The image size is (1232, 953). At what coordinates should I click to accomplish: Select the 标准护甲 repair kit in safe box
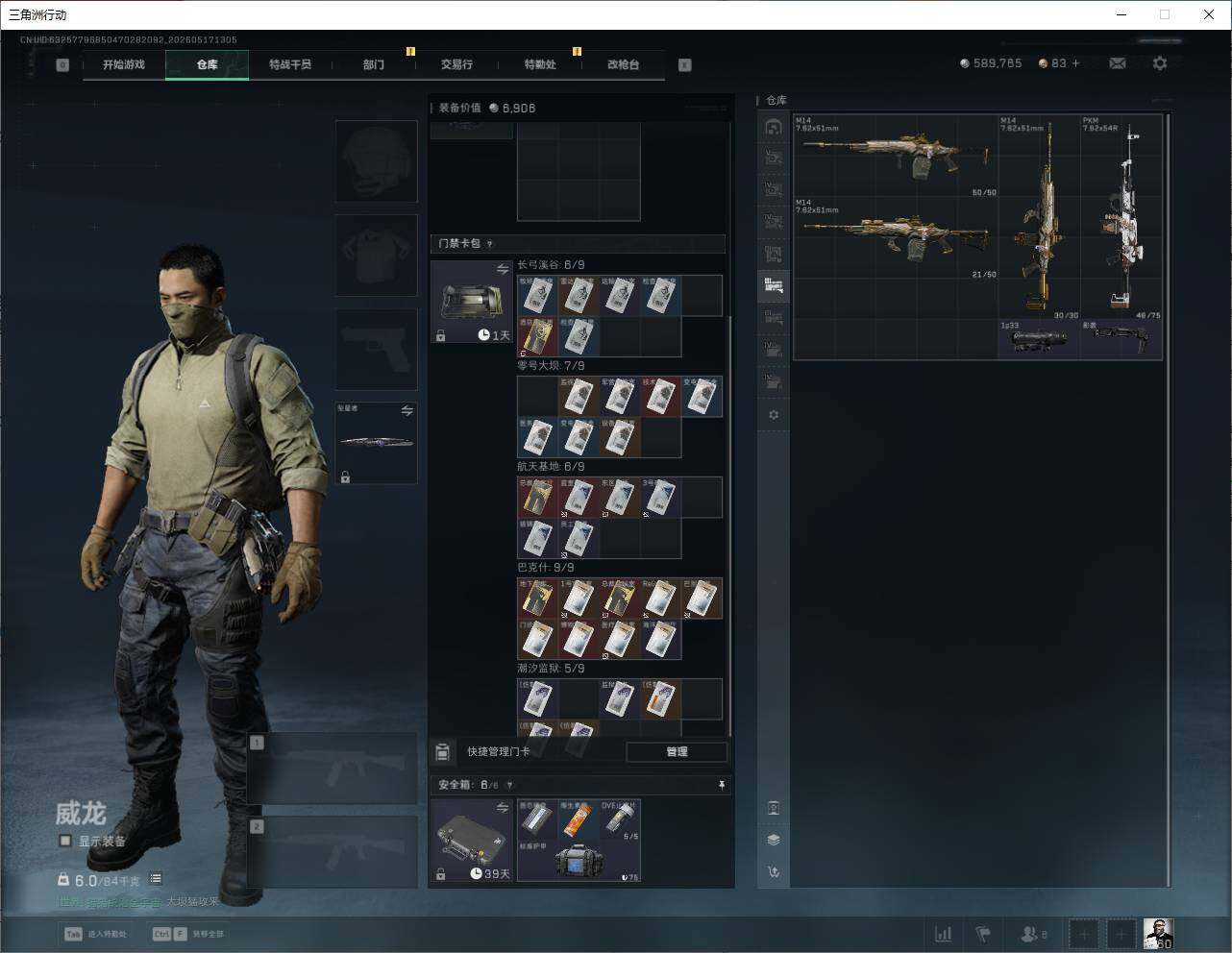(579, 861)
